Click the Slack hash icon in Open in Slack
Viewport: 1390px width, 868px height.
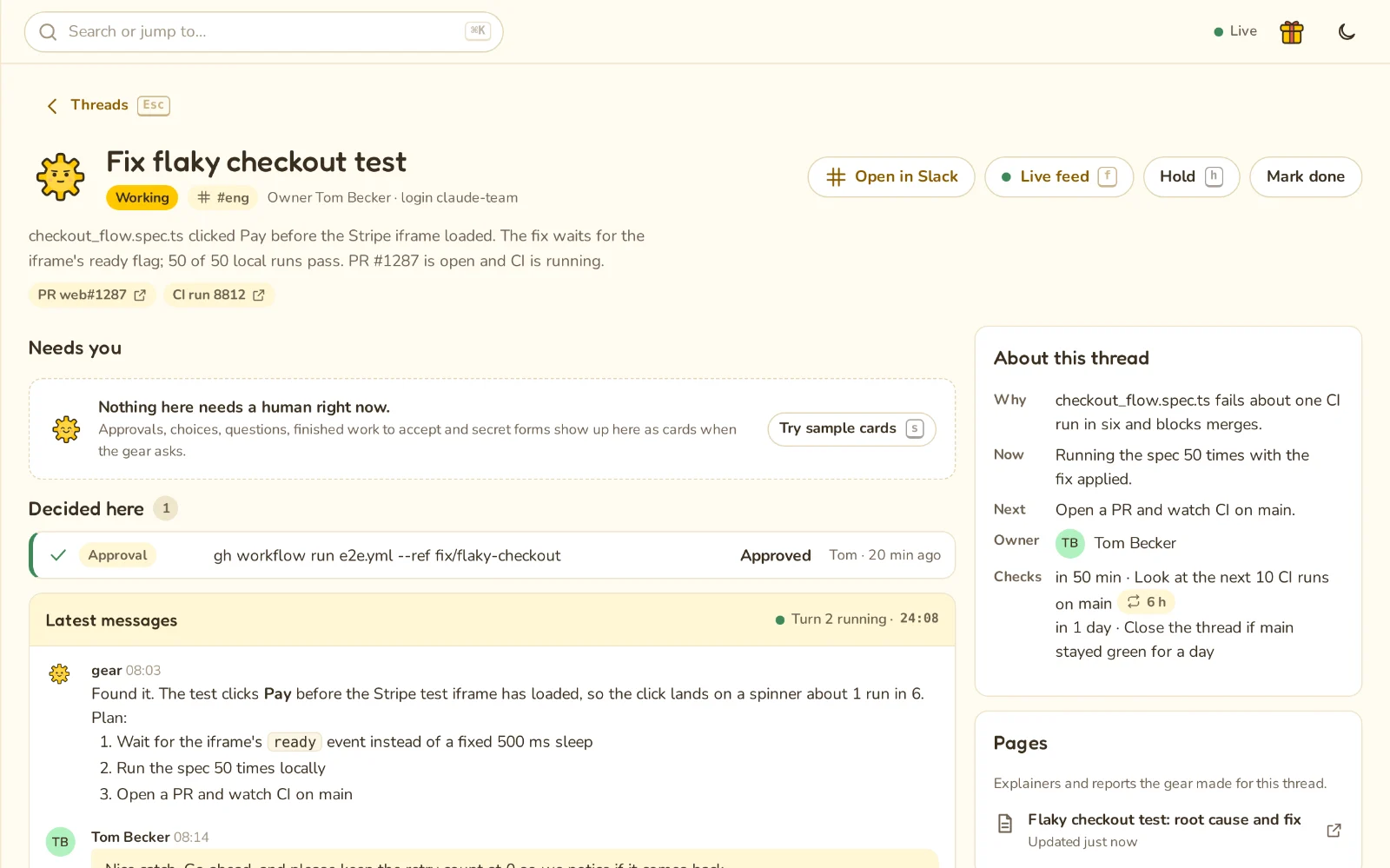click(836, 177)
